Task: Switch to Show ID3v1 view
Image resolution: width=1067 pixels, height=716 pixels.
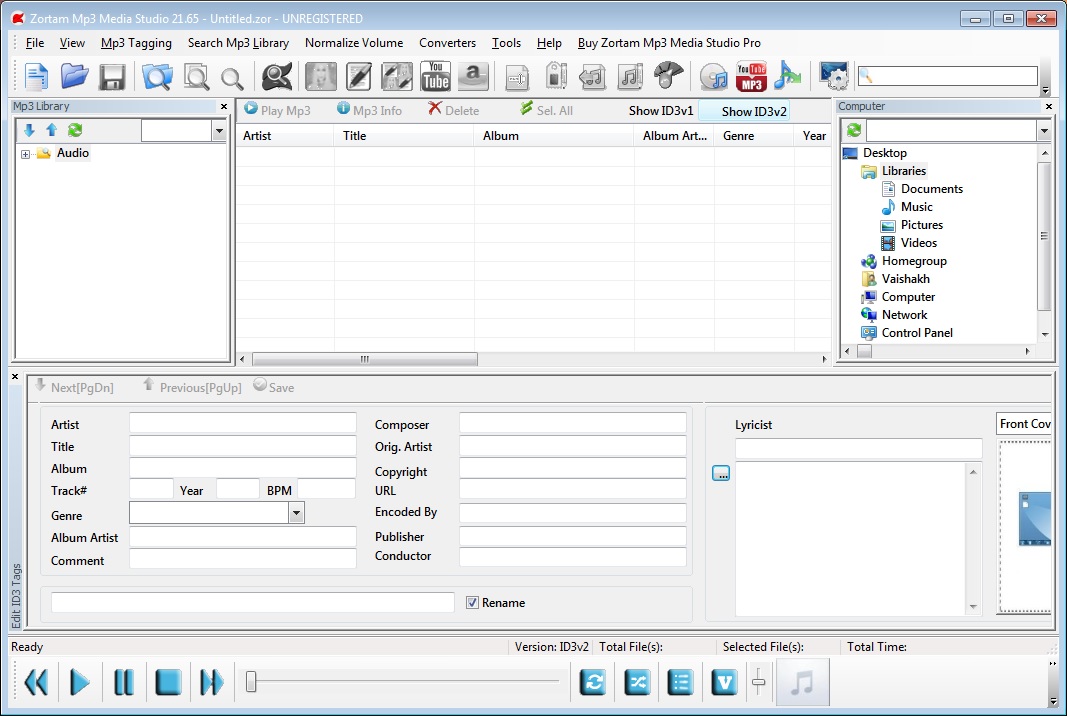Action: click(x=660, y=111)
